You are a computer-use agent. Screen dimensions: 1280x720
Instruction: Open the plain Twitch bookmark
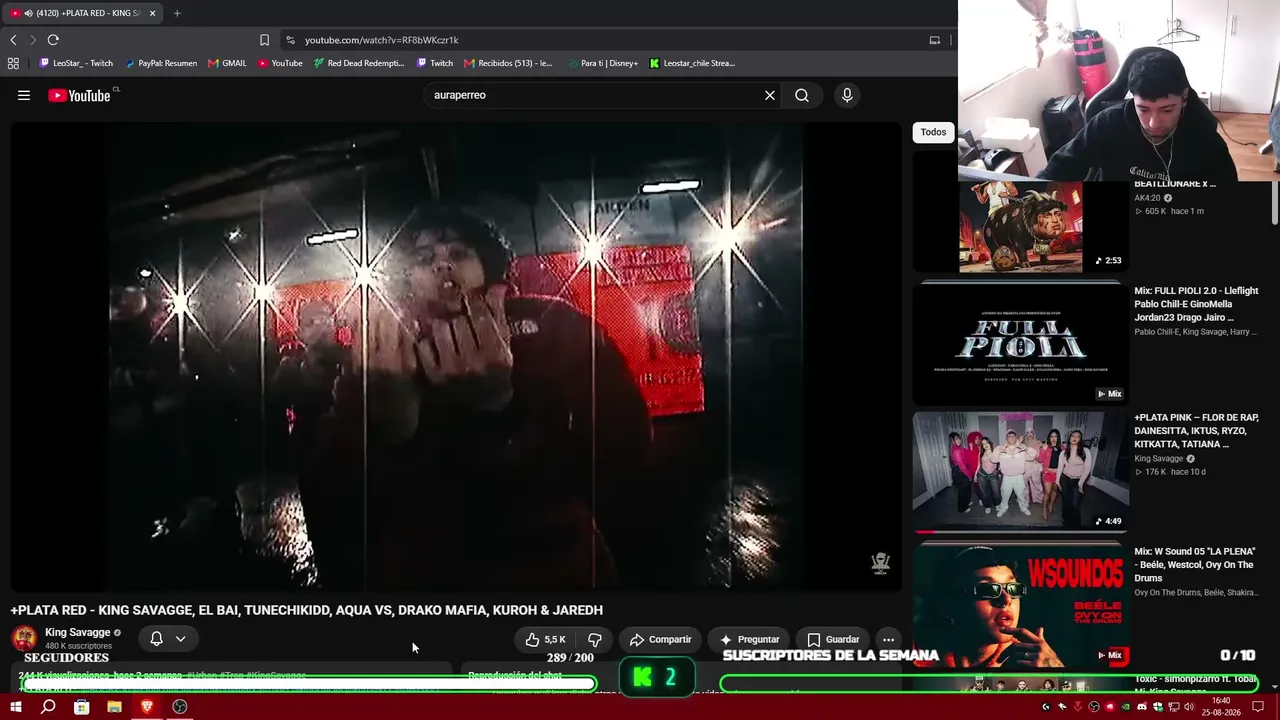434,63
